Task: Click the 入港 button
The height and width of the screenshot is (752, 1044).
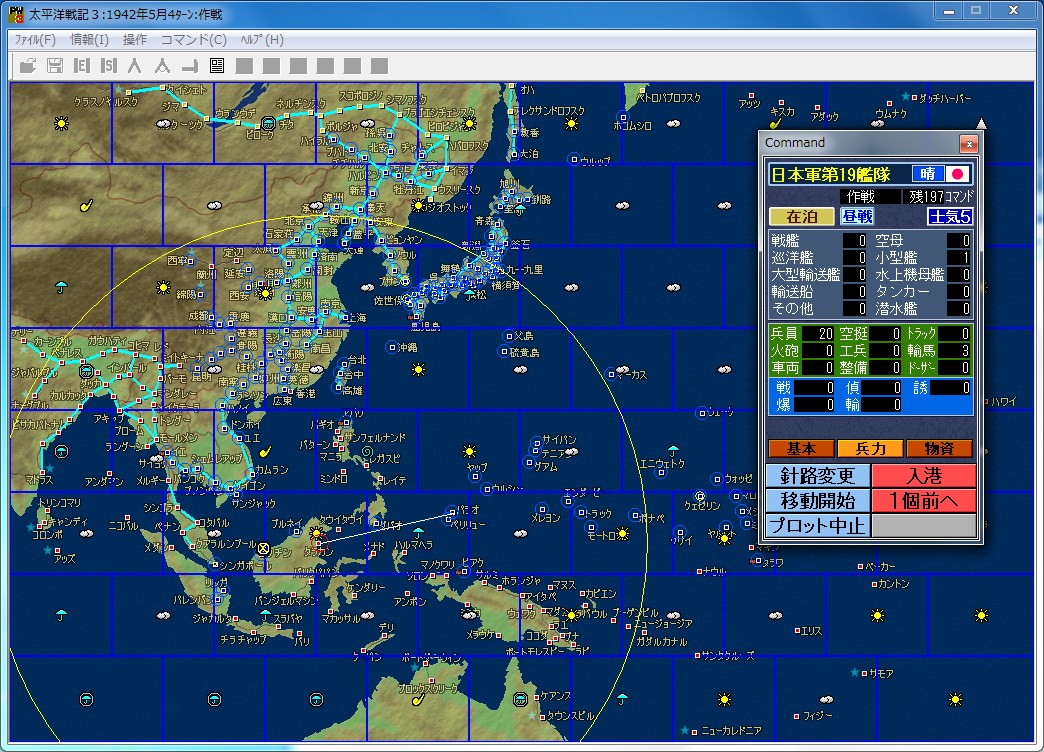Action: [924, 476]
